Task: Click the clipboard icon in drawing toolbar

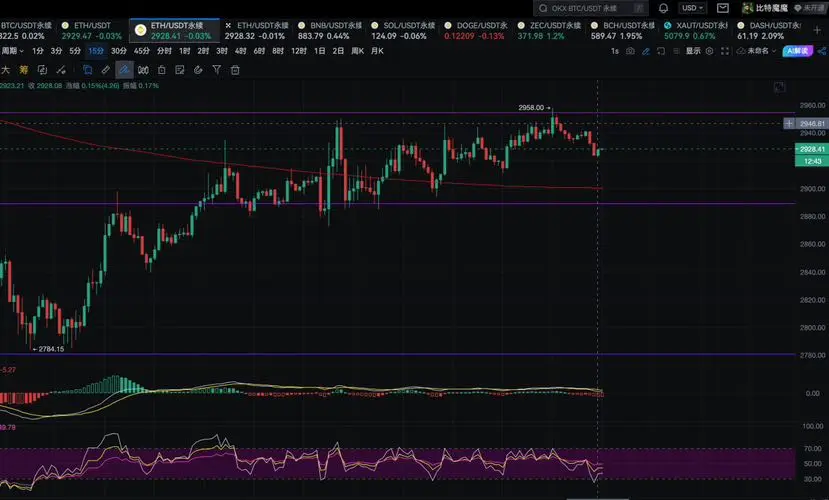Action: (x=162, y=70)
